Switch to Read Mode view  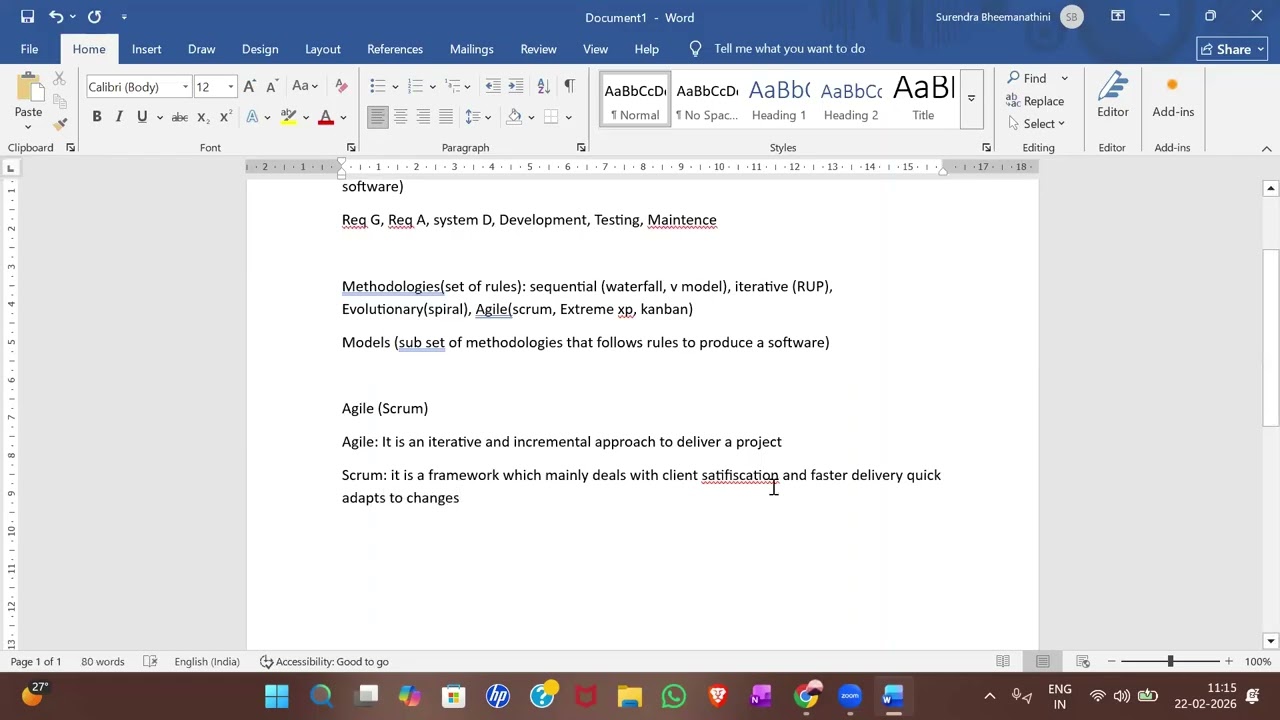pyautogui.click(x=1002, y=661)
